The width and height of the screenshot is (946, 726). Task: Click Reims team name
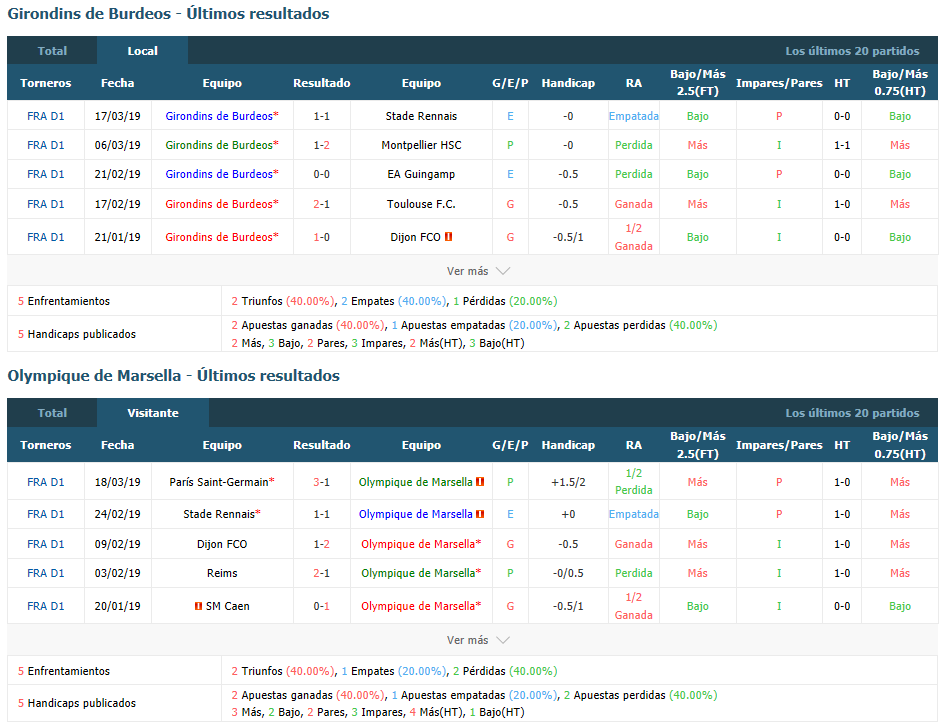coord(221,573)
